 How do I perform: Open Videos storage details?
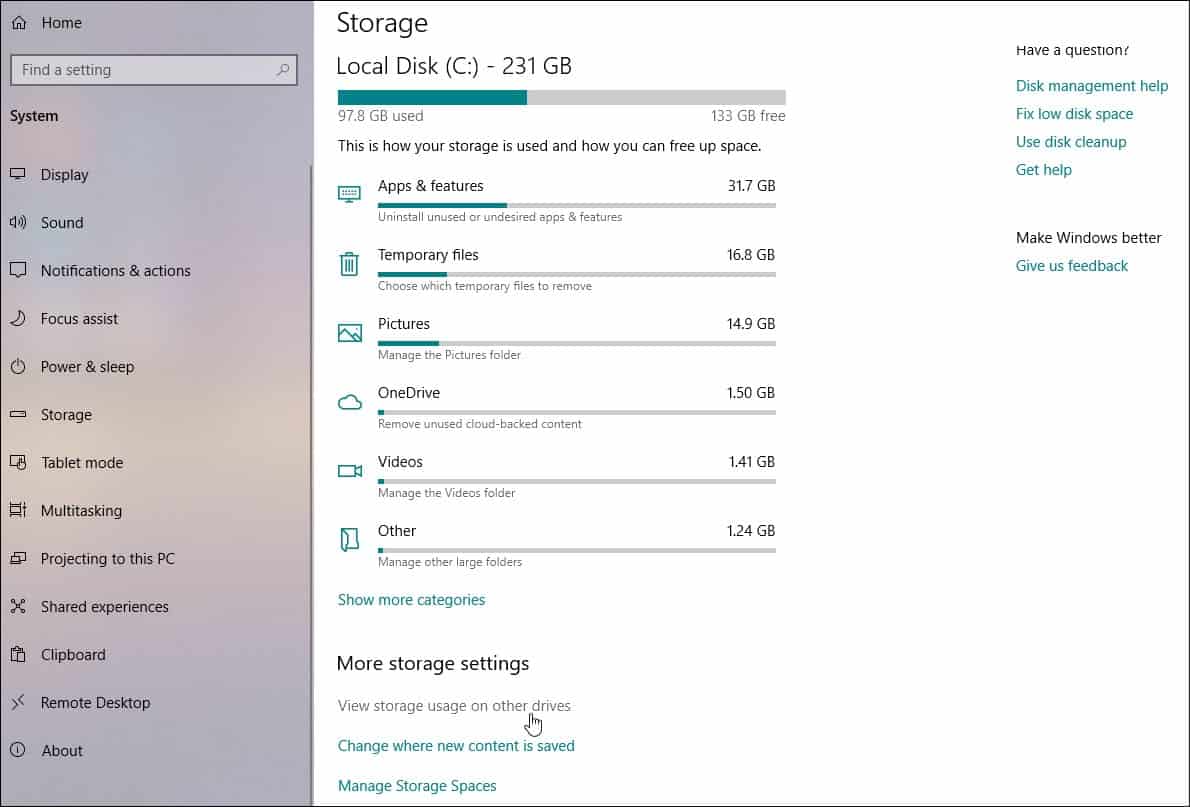point(556,477)
